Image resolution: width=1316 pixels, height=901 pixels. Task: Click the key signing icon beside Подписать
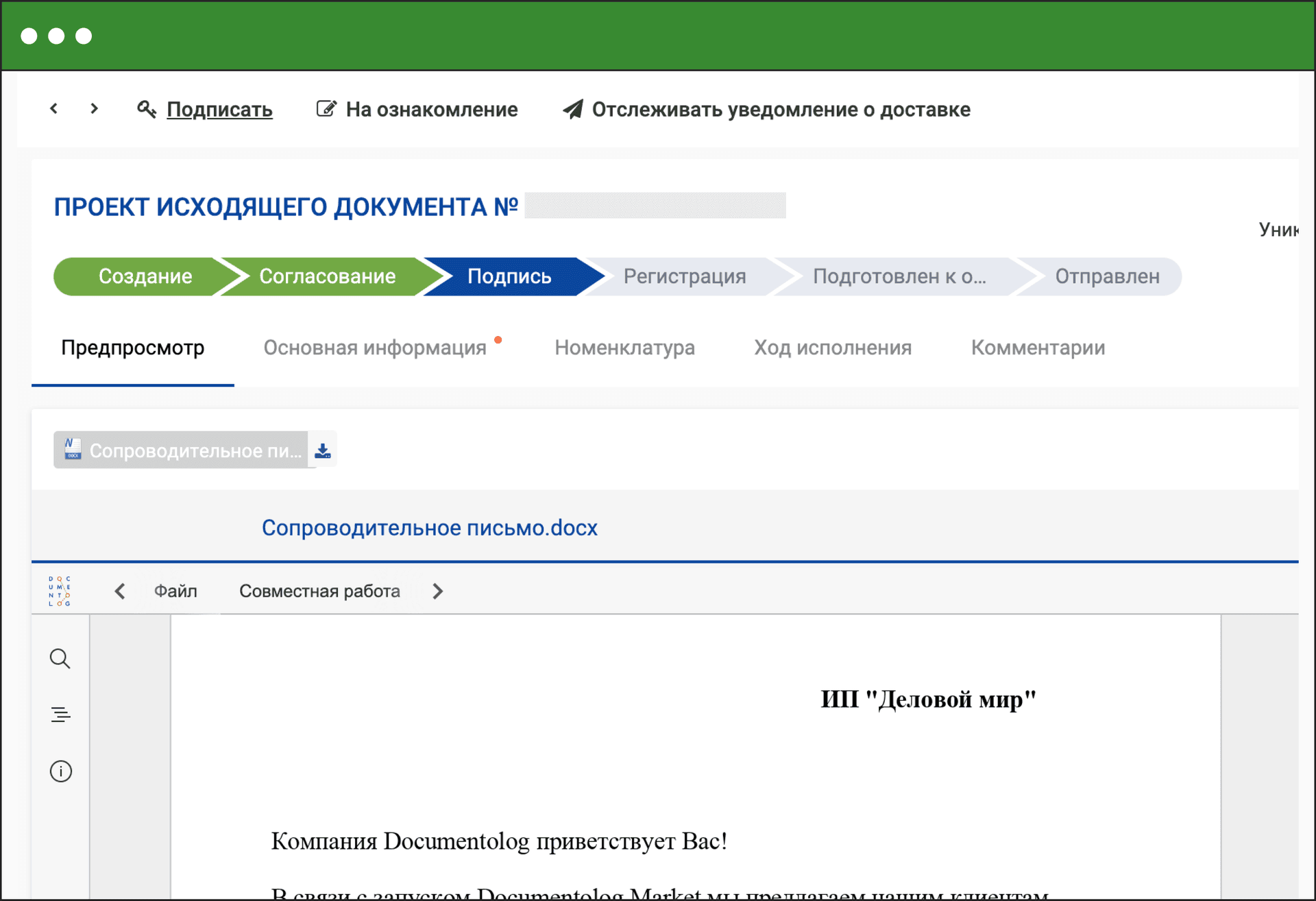147,109
